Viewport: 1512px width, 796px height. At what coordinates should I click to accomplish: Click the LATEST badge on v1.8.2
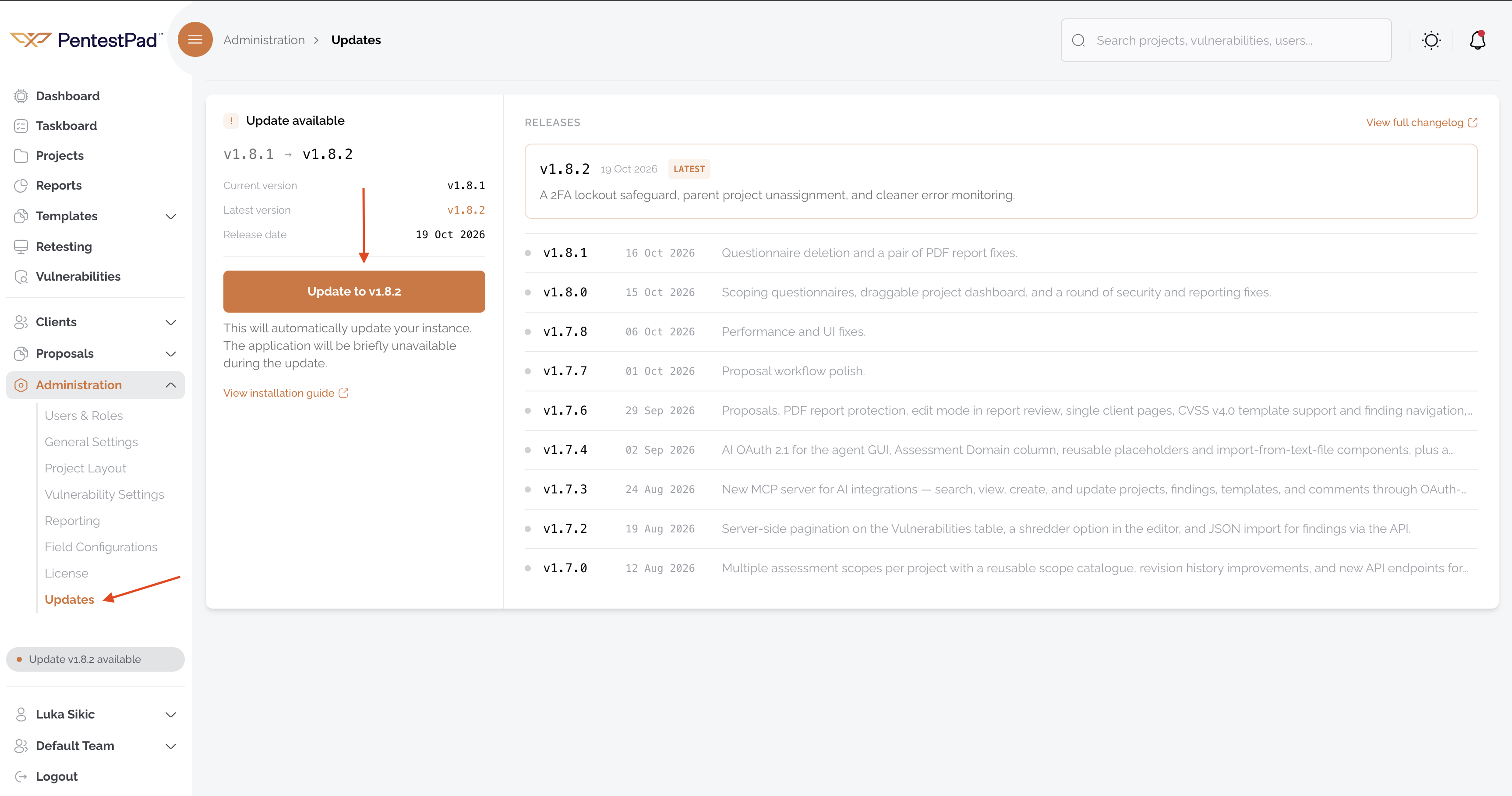[x=689, y=169]
